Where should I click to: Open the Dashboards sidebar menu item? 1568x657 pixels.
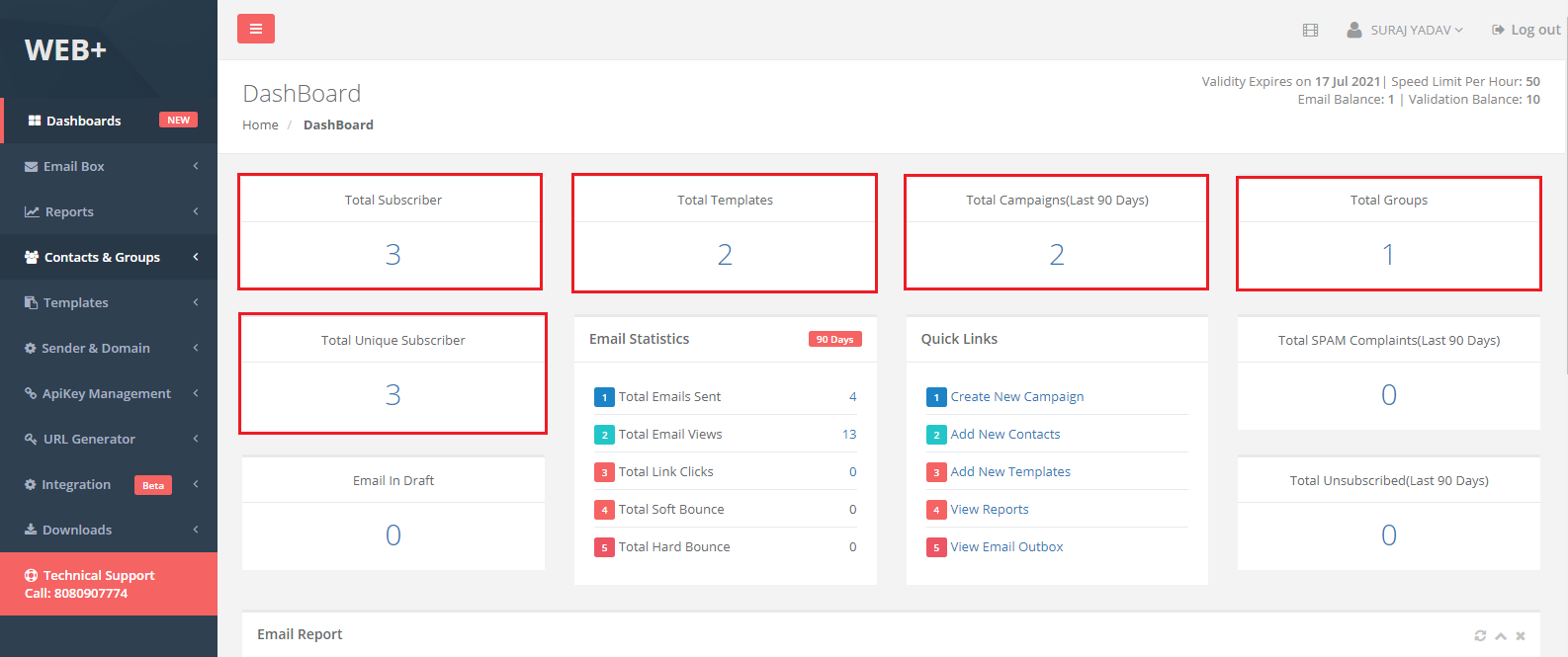[84, 121]
